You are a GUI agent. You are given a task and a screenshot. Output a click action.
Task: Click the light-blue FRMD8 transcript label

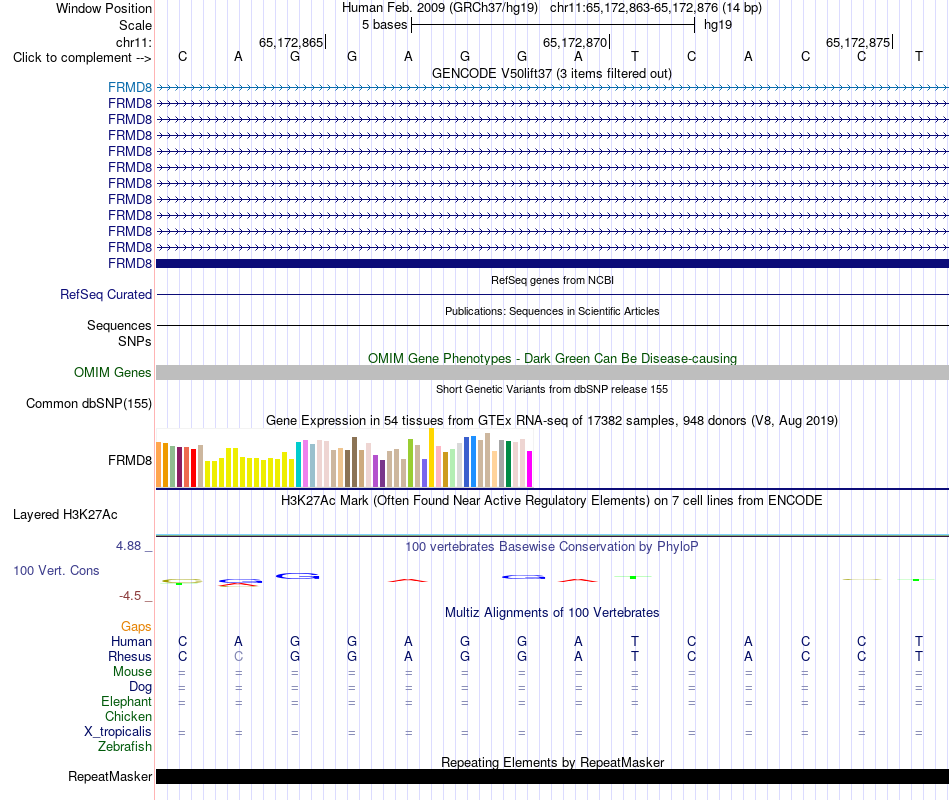130,87
